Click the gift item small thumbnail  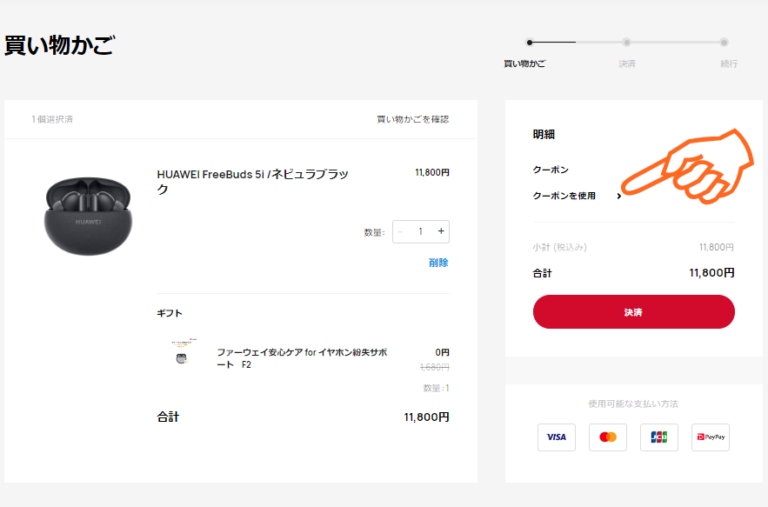[181, 353]
